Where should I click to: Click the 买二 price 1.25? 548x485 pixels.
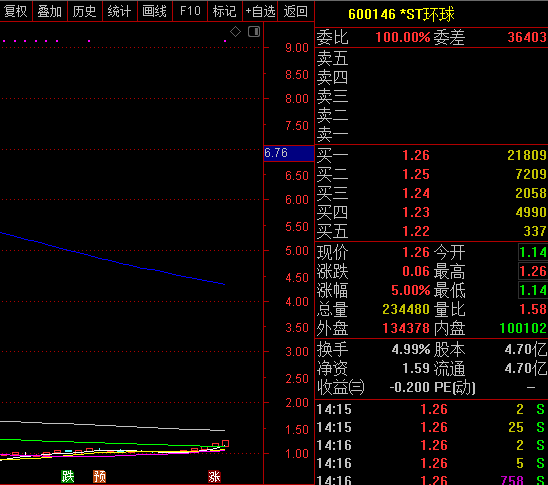tap(416, 174)
